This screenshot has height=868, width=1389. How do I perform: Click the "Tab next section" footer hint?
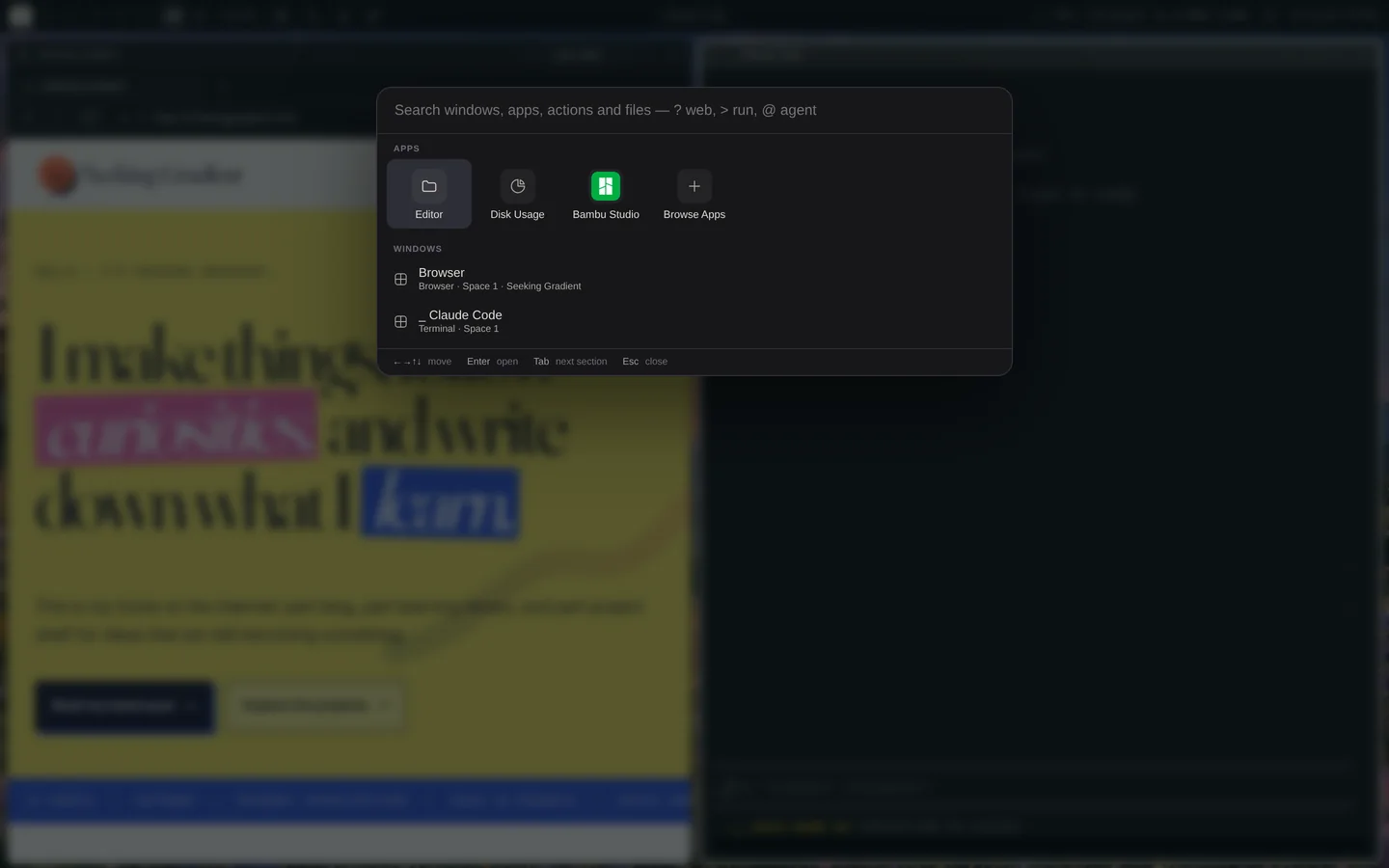click(570, 362)
